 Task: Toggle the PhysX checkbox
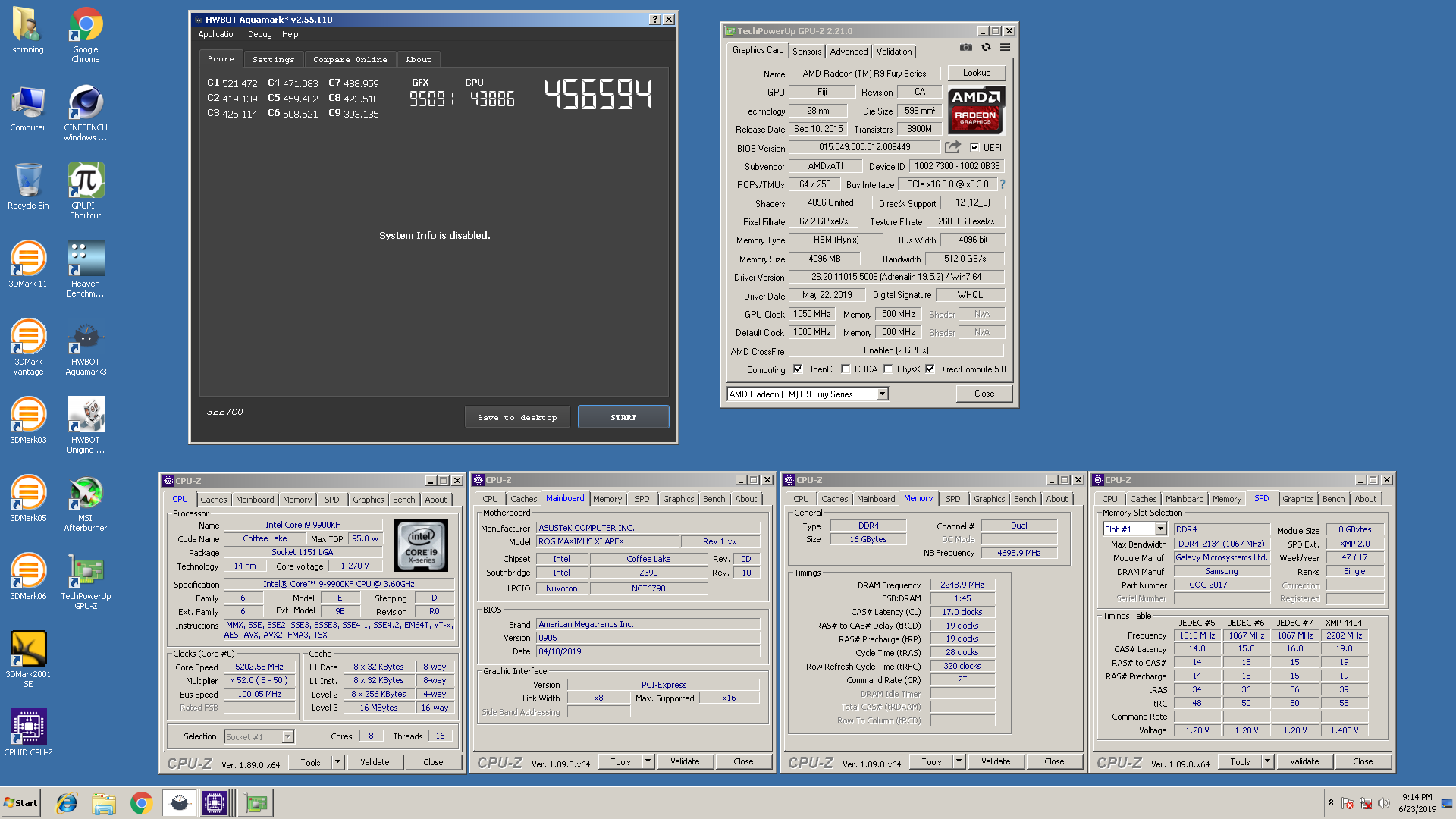(888, 369)
